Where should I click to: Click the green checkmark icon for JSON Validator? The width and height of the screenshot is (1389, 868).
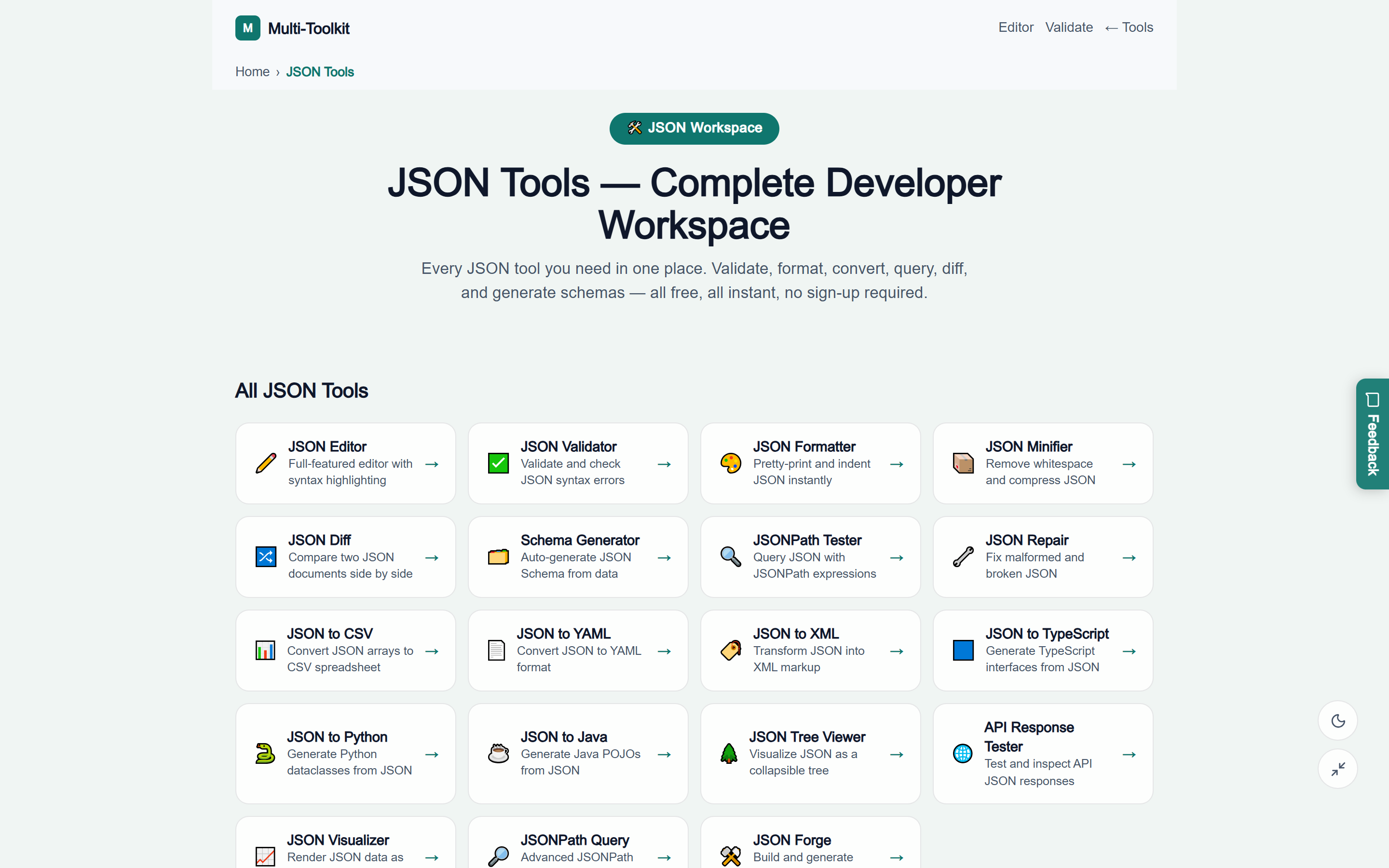click(498, 463)
